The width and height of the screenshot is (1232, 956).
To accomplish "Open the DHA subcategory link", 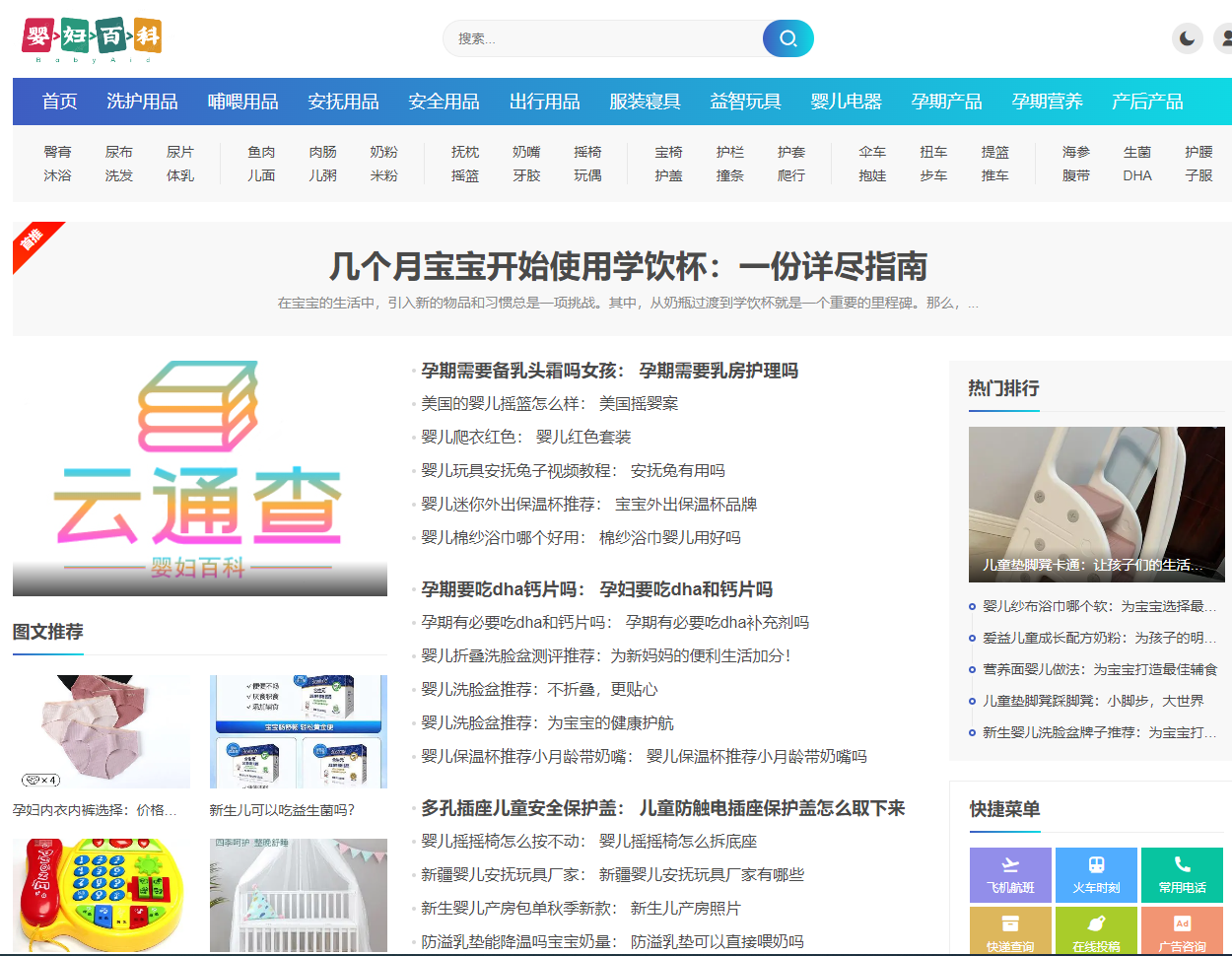I will tap(1136, 175).
